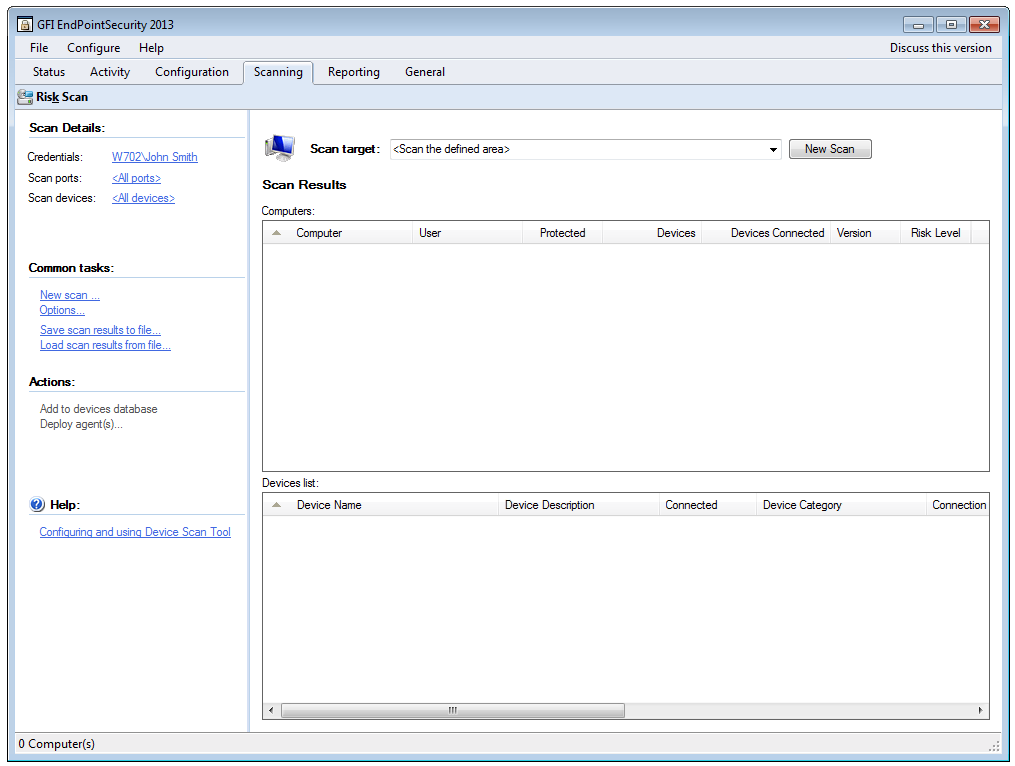This screenshot has height=766, width=1015.
Task: Click the <All ports> link
Action: [136, 178]
